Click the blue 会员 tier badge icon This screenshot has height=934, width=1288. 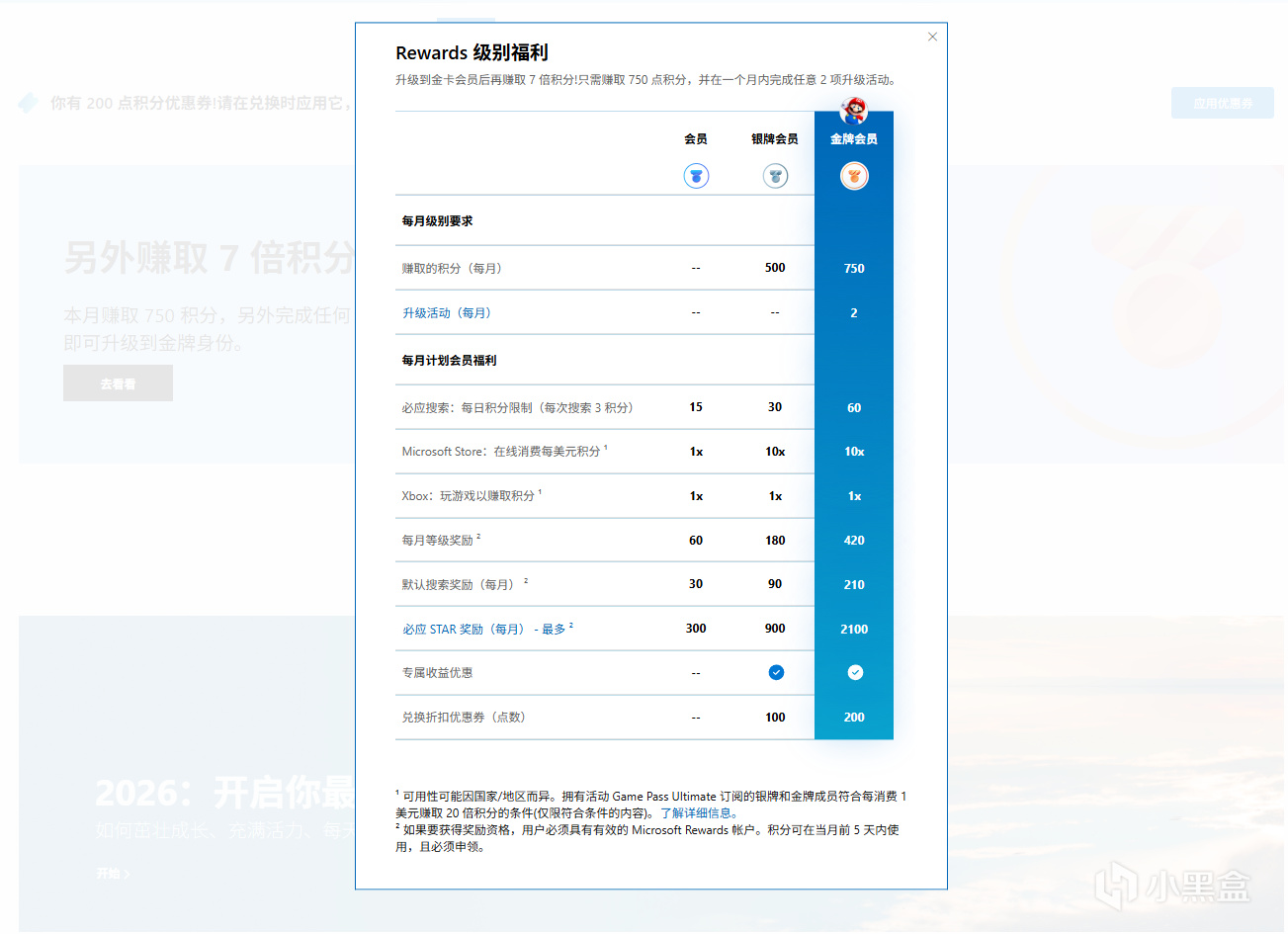(696, 176)
